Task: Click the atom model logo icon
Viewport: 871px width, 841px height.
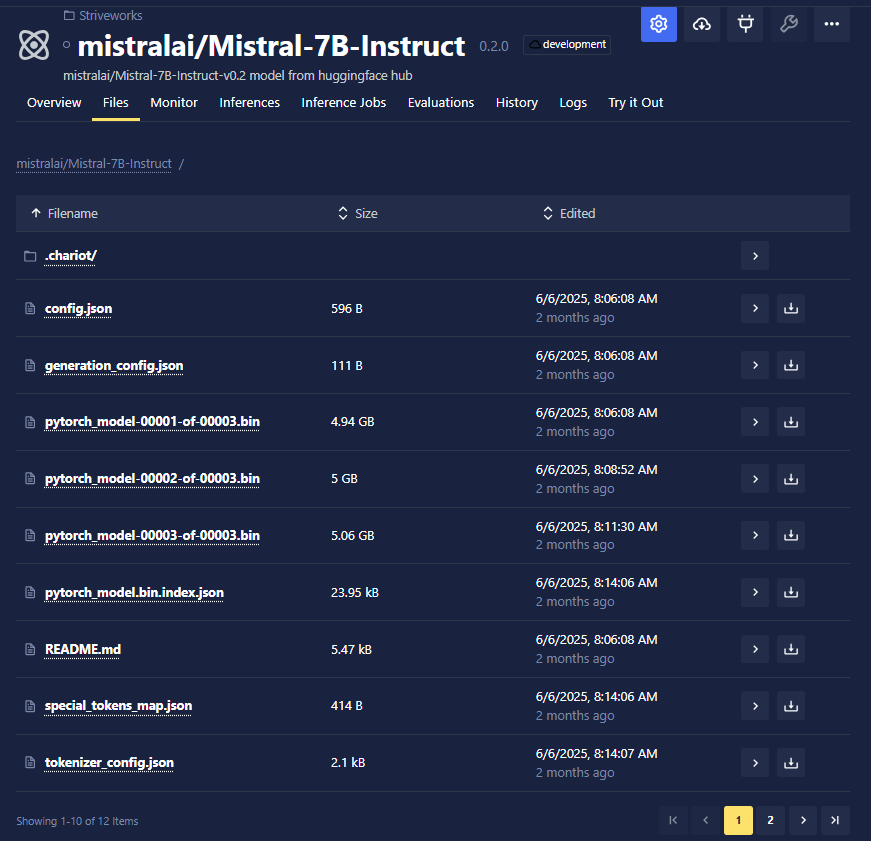Action: point(34,44)
